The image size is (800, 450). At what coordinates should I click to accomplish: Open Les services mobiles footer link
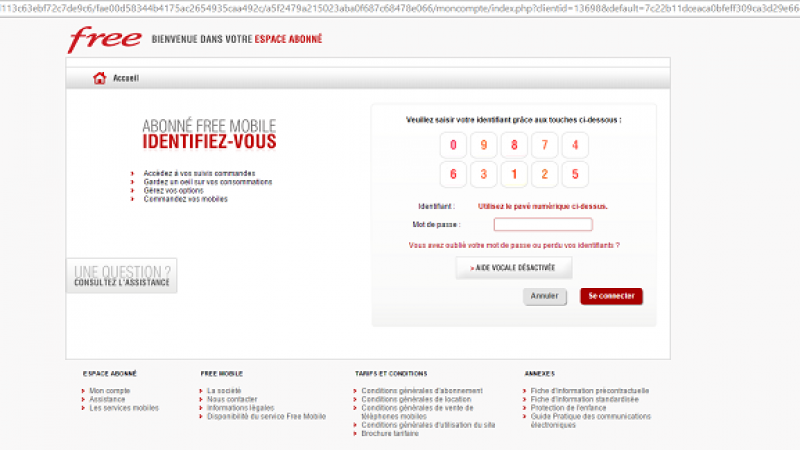(124, 408)
